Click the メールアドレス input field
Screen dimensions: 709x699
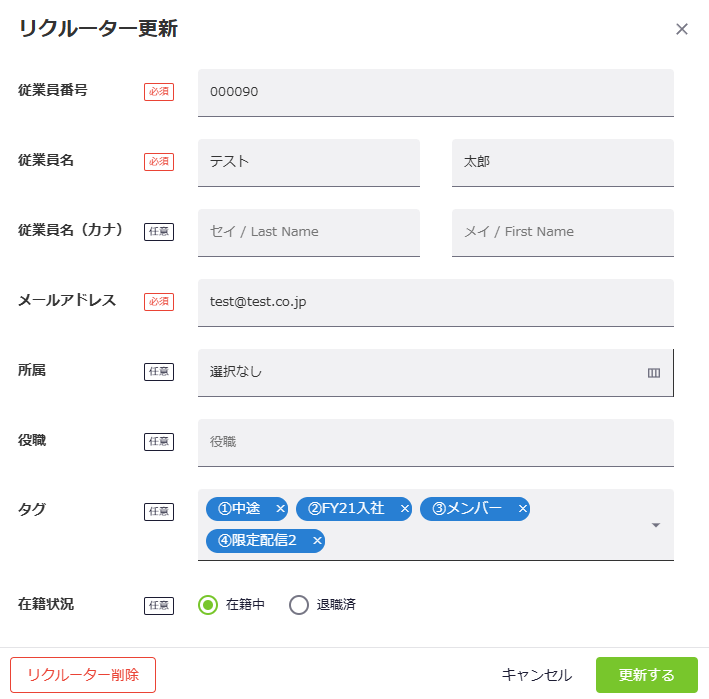click(x=435, y=302)
